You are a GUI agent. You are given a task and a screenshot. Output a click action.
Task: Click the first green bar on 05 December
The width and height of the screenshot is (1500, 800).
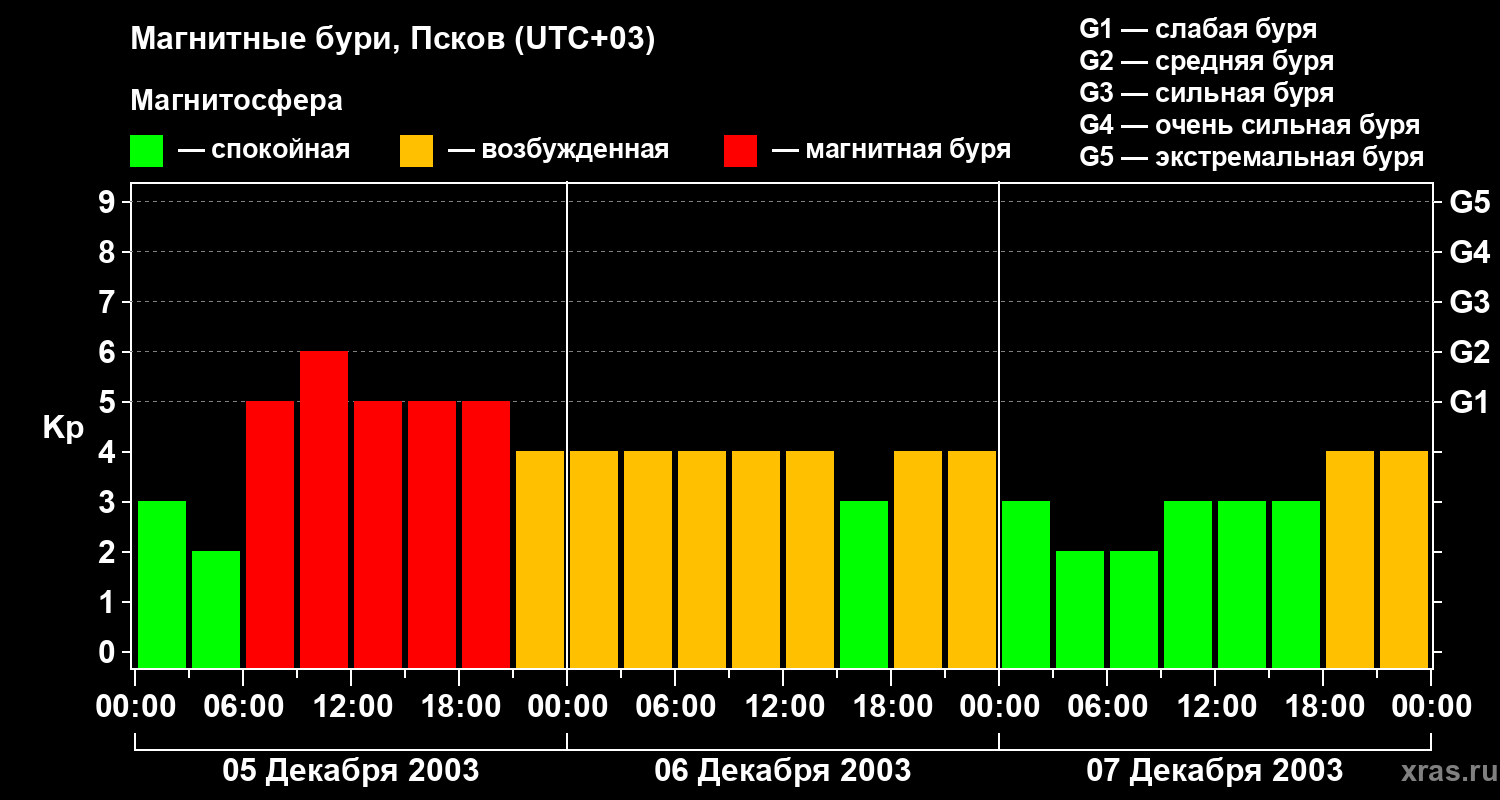point(162,585)
